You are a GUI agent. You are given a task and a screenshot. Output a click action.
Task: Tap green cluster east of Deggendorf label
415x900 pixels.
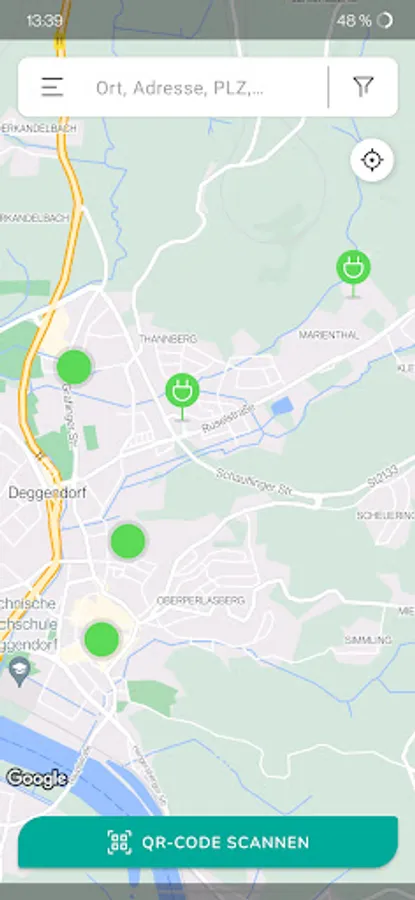[127, 541]
